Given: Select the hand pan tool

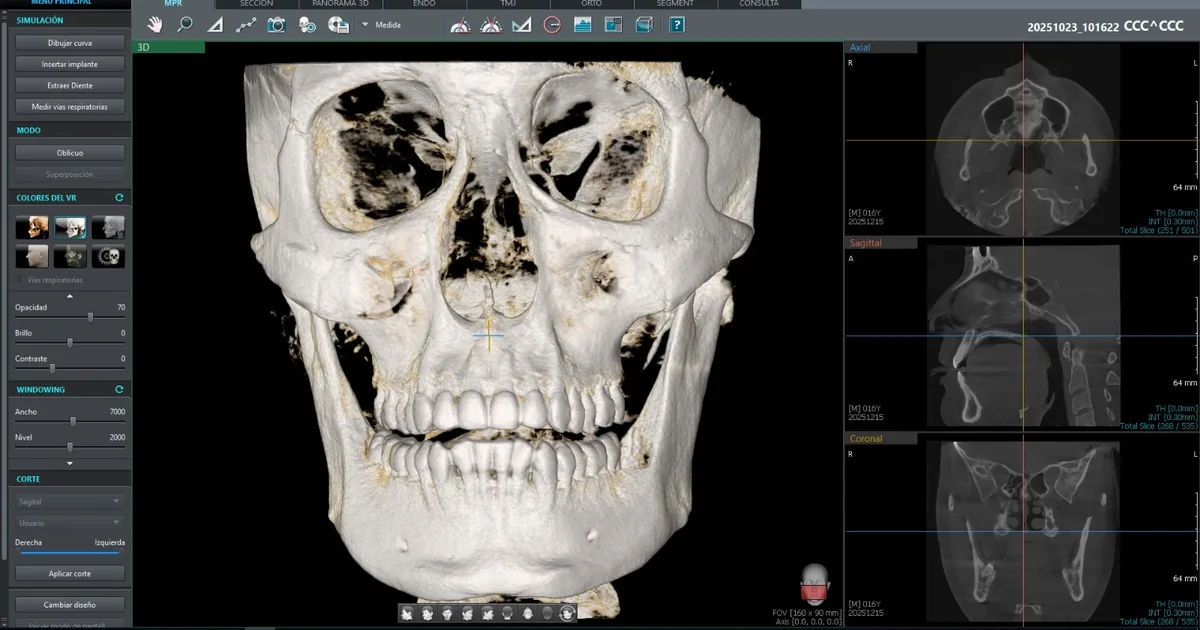Looking at the screenshot, I should click(155, 24).
